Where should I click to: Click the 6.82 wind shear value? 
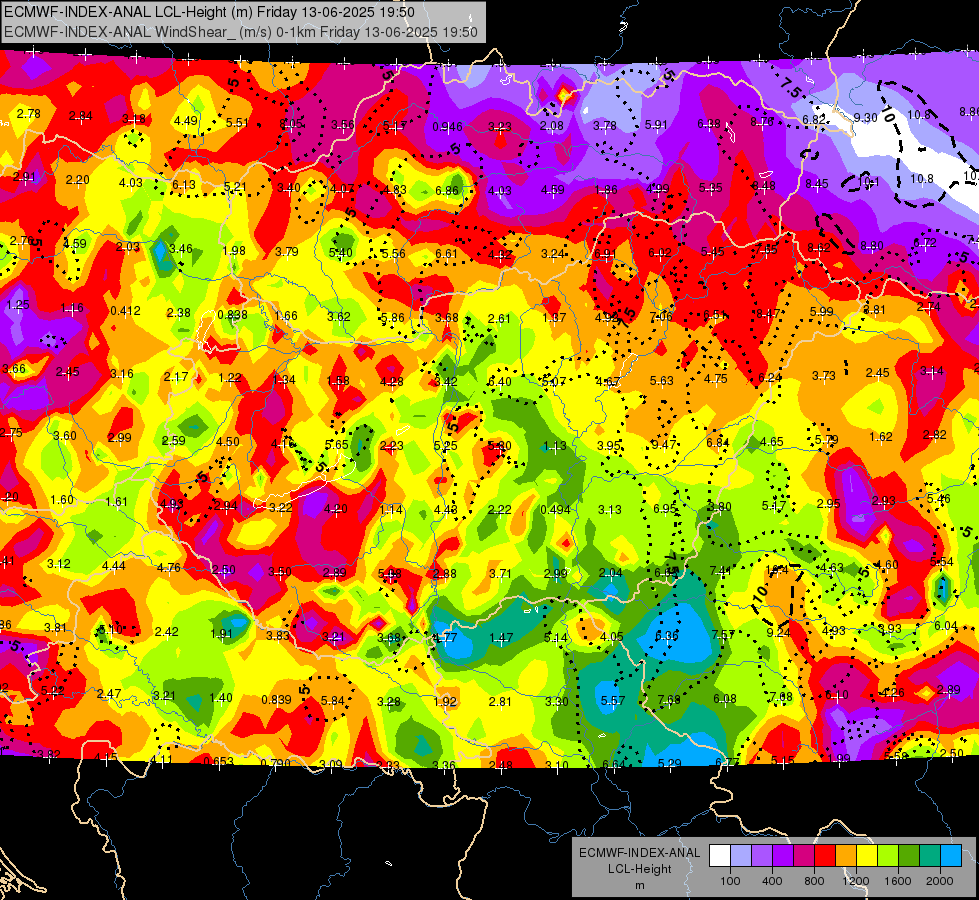point(814,120)
